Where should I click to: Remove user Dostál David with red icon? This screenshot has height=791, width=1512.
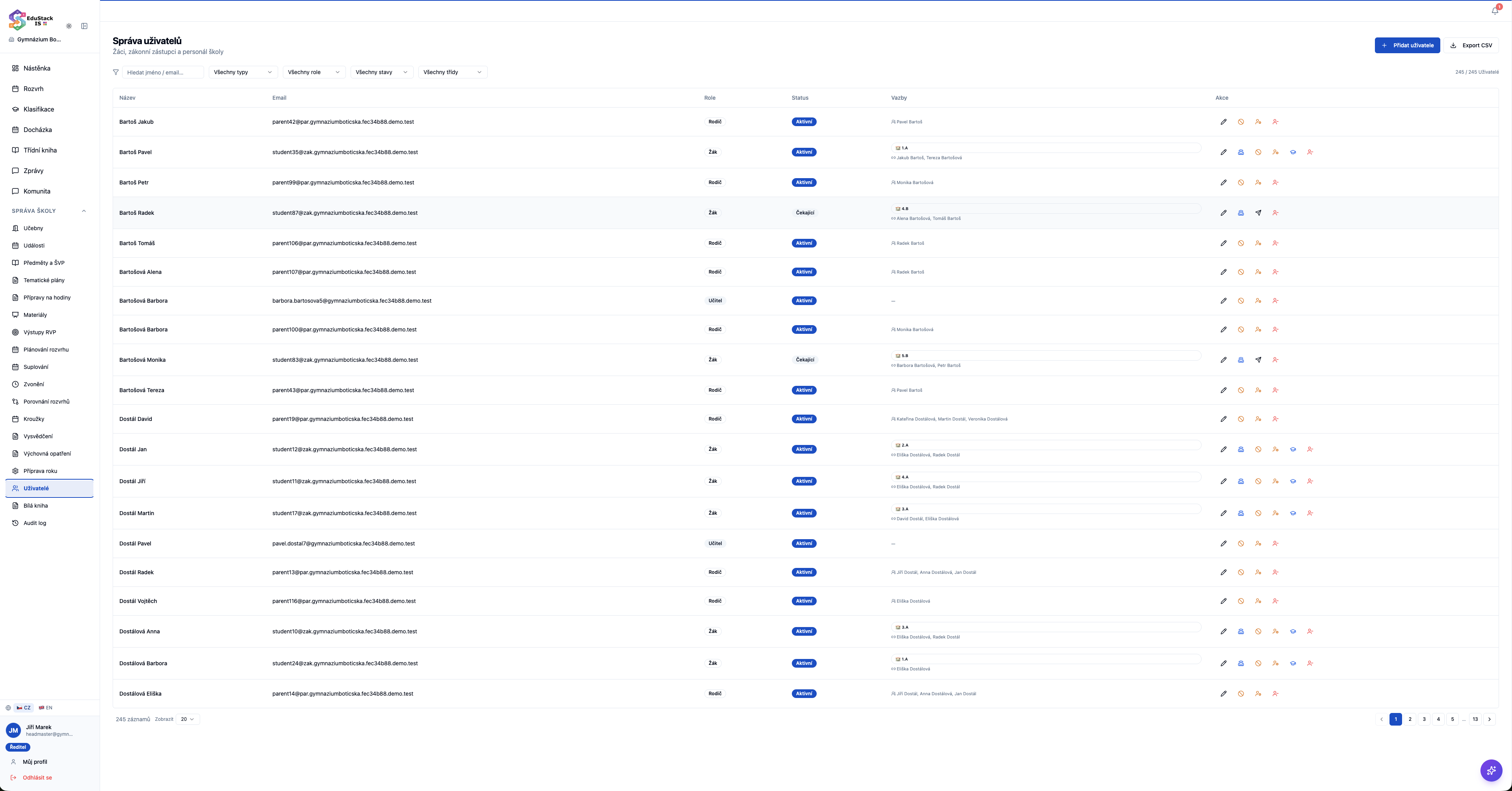point(1276,419)
